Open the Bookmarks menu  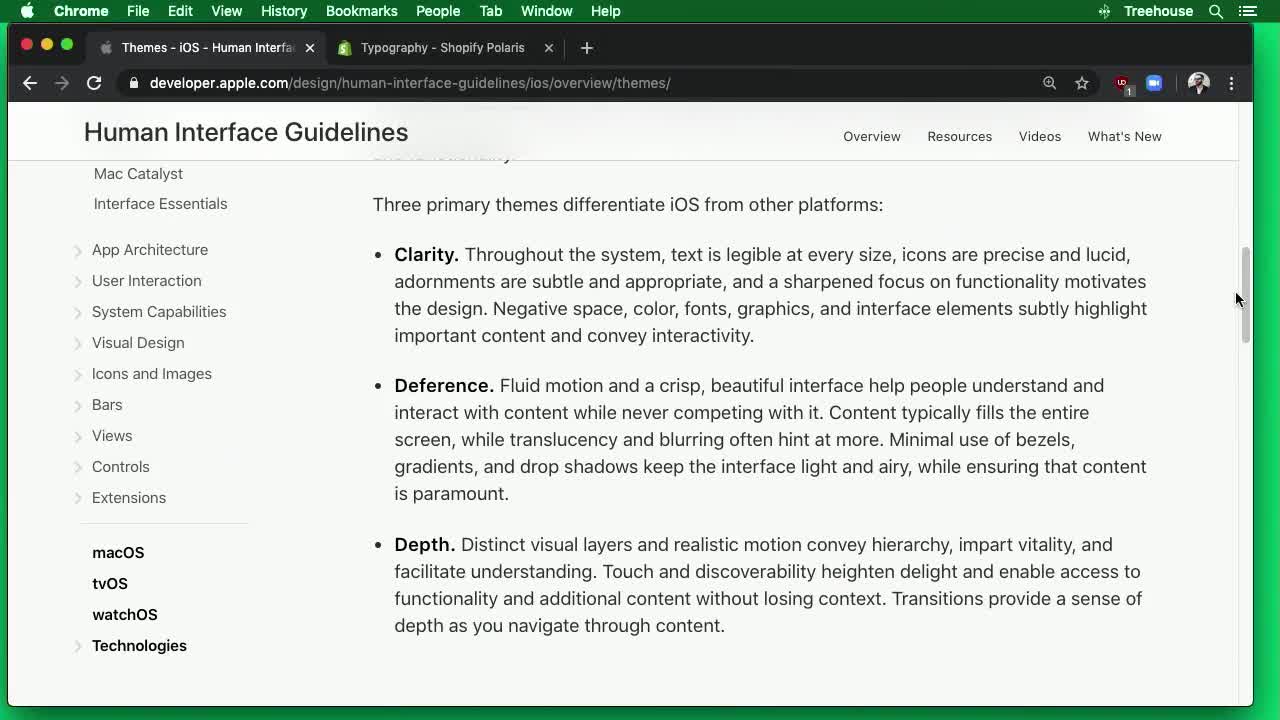coord(361,11)
